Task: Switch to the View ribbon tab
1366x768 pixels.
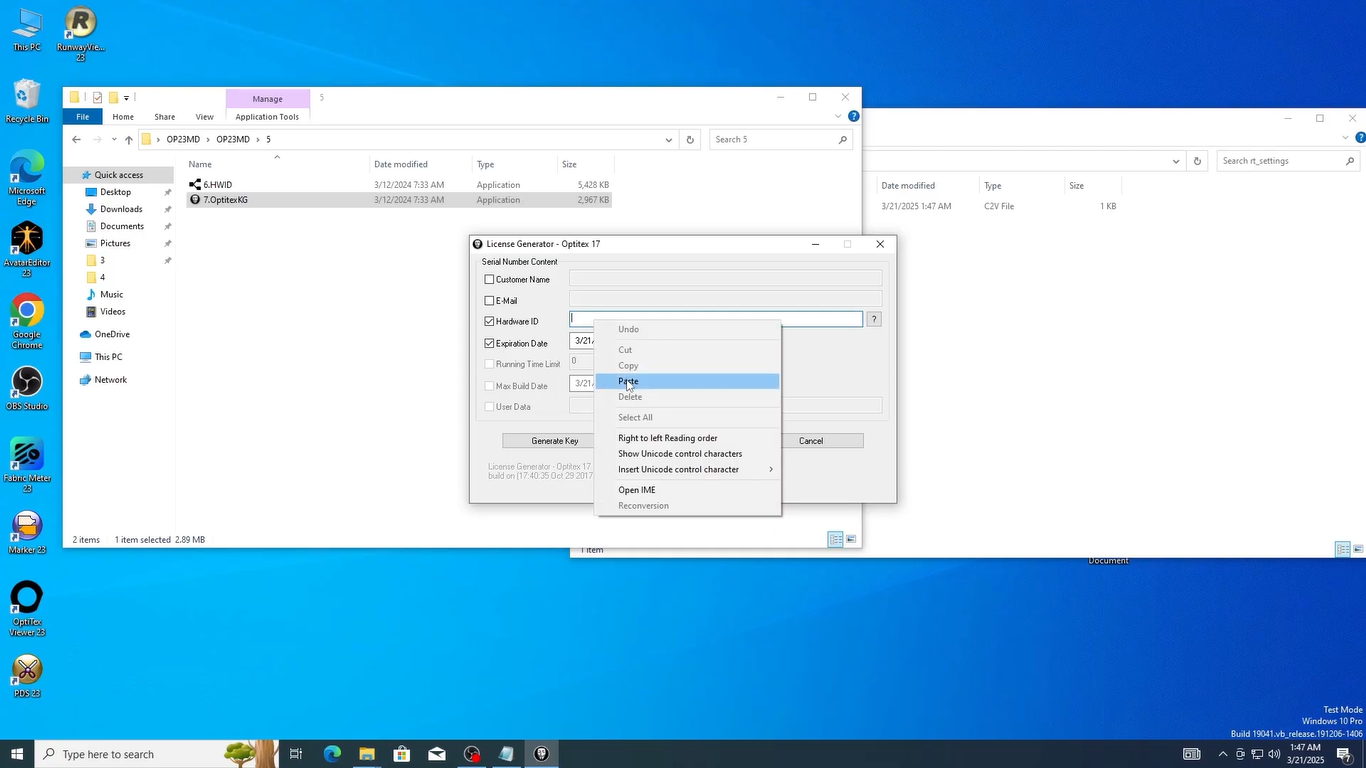Action: pos(204,117)
